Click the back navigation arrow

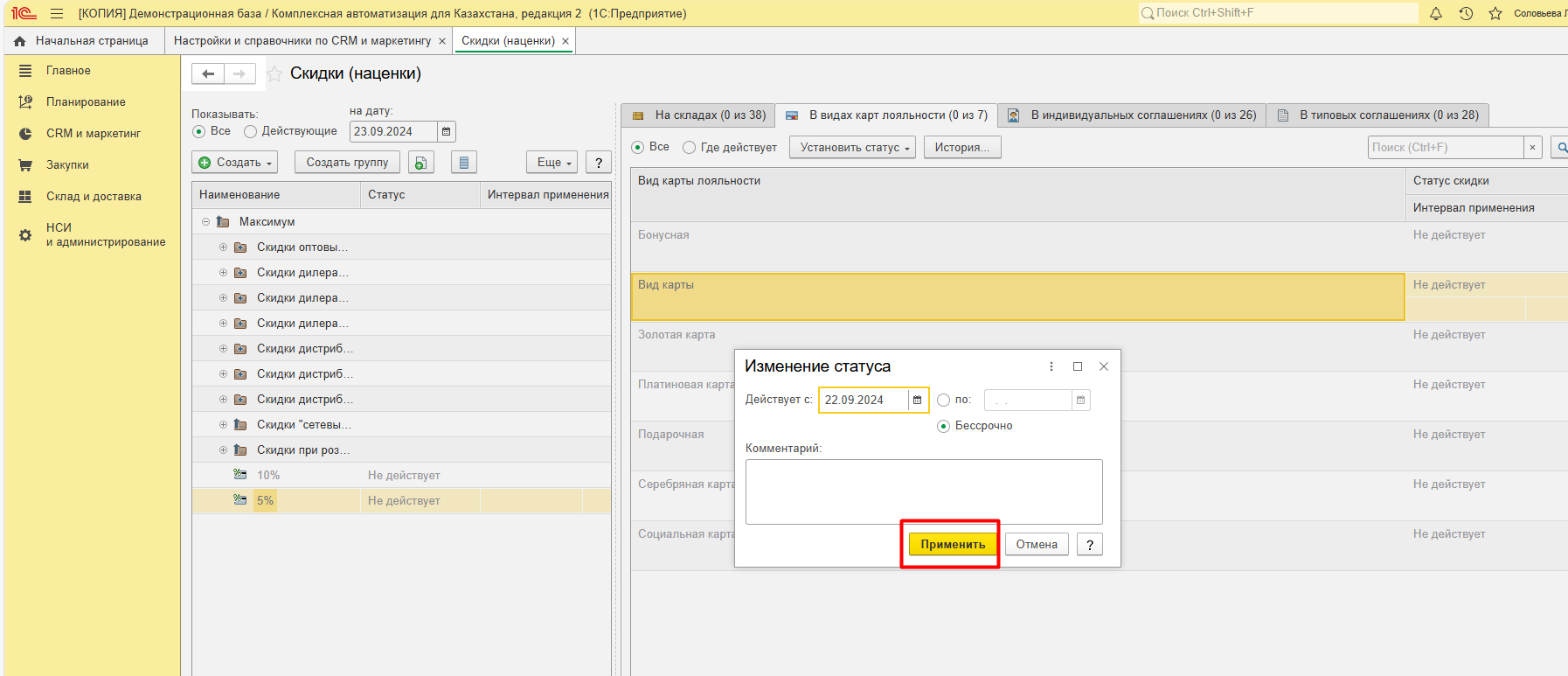pyautogui.click(x=208, y=73)
